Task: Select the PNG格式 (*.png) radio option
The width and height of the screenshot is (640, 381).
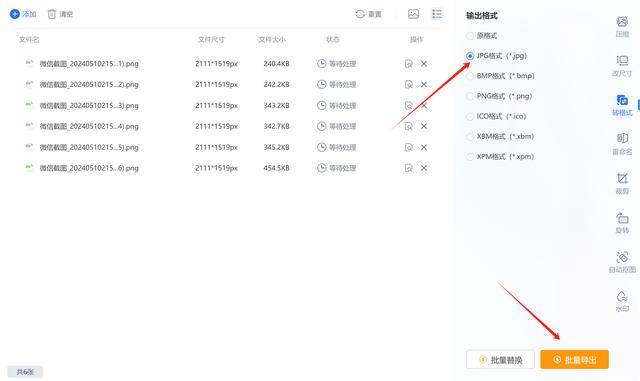Action: [x=499, y=96]
